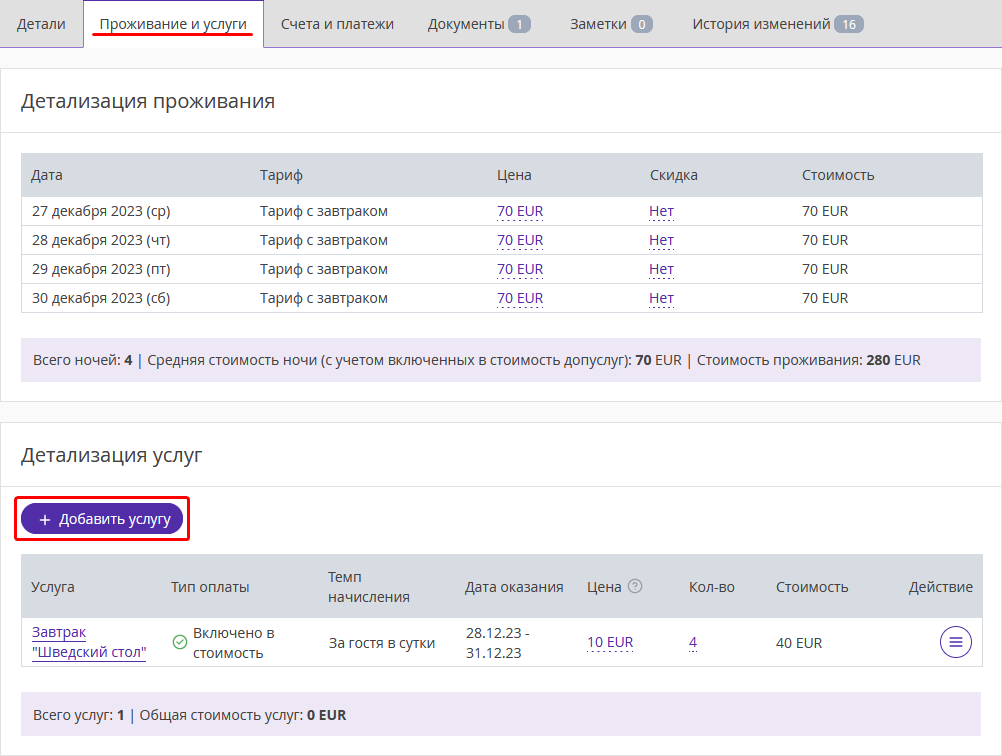The image size is (1002, 756).
Task: Click the Notes counter badge
Action: click(642, 24)
